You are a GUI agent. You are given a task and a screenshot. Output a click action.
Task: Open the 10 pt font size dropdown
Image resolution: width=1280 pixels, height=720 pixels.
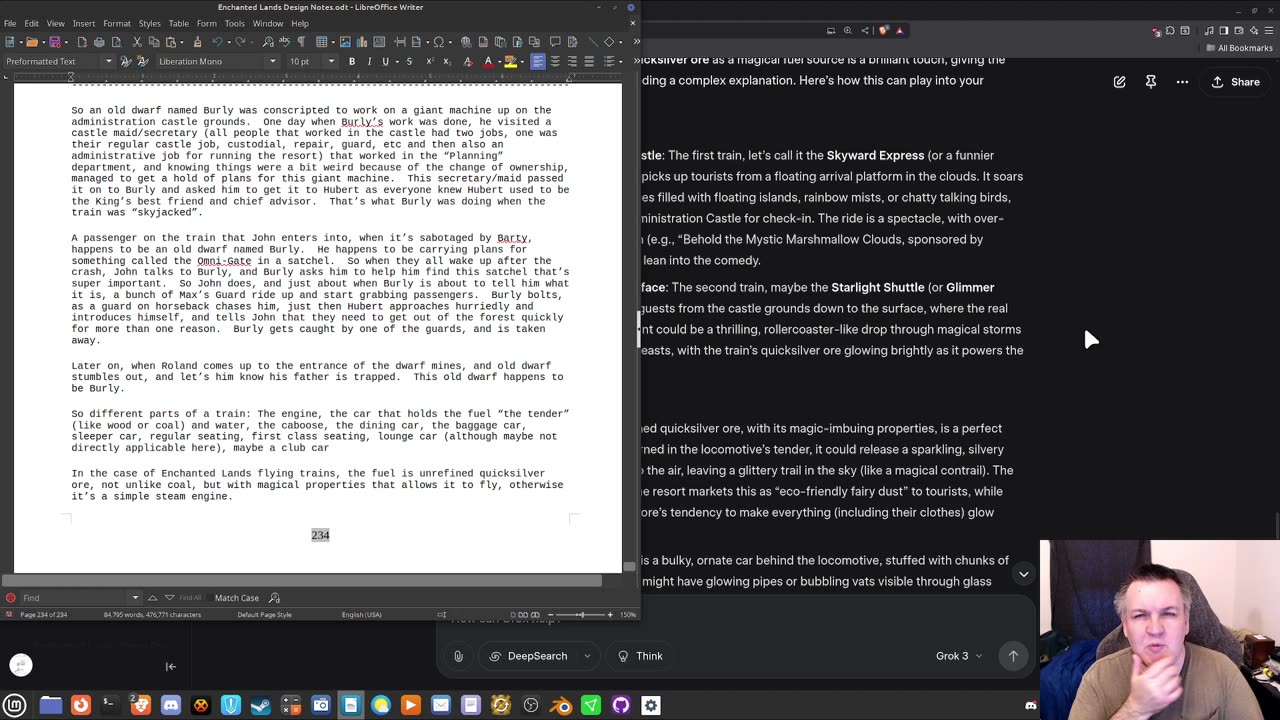click(331, 61)
